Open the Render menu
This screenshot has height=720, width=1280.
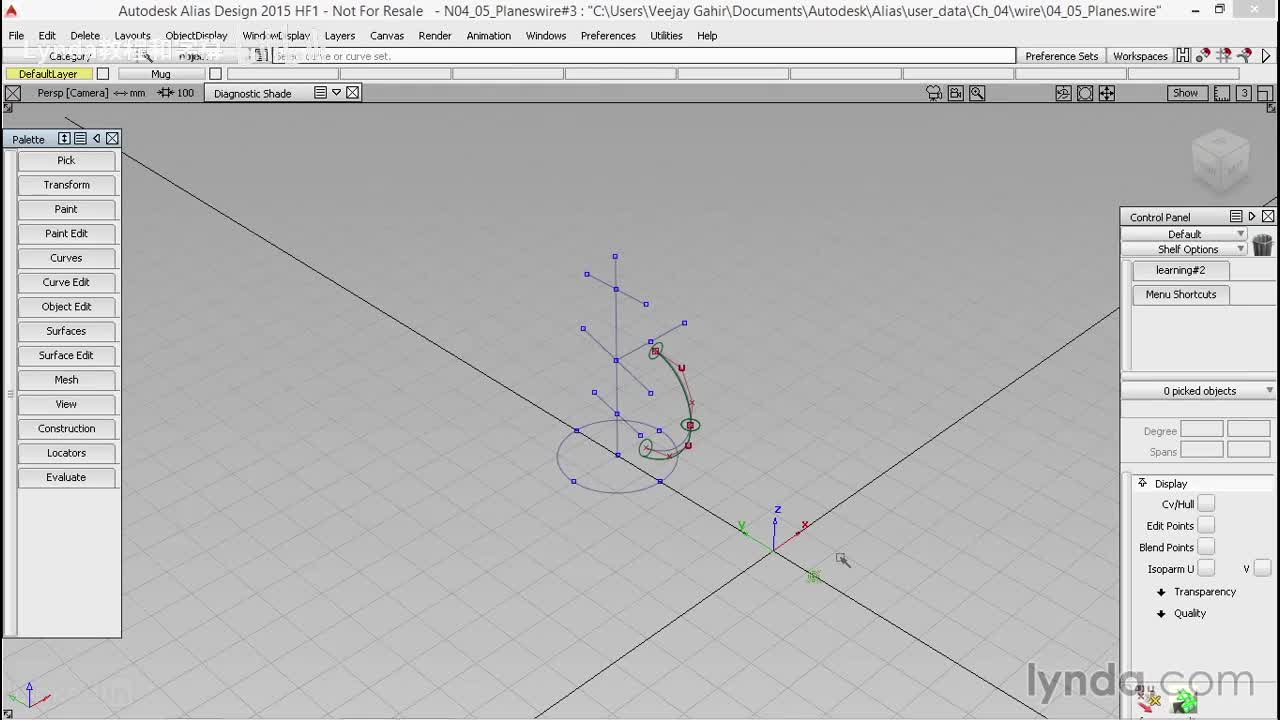[435, 35]
